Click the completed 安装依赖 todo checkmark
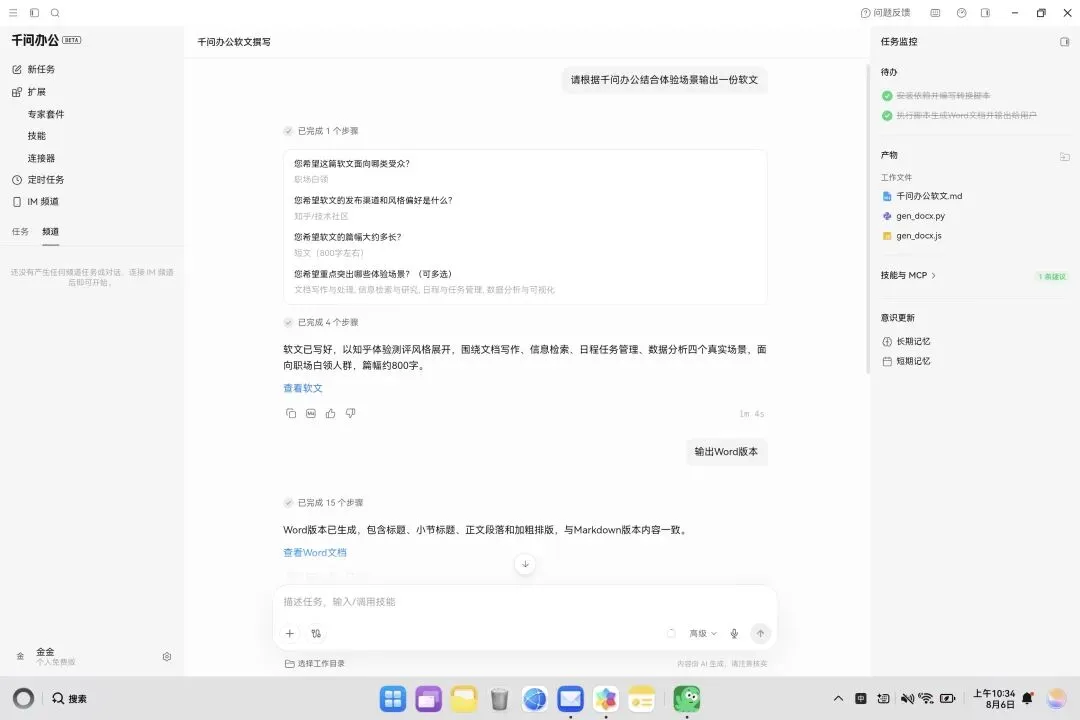1080x720 pixels. coord(887,96)
